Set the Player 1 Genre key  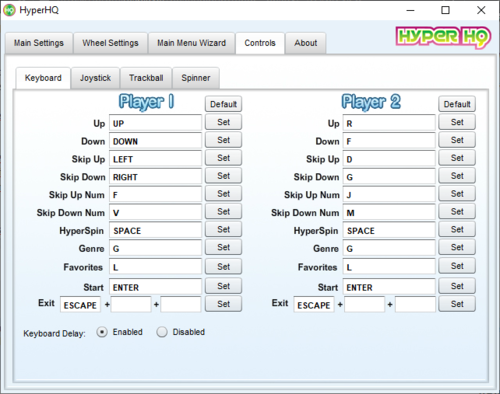pyautogui.click(x=223, y=247)
